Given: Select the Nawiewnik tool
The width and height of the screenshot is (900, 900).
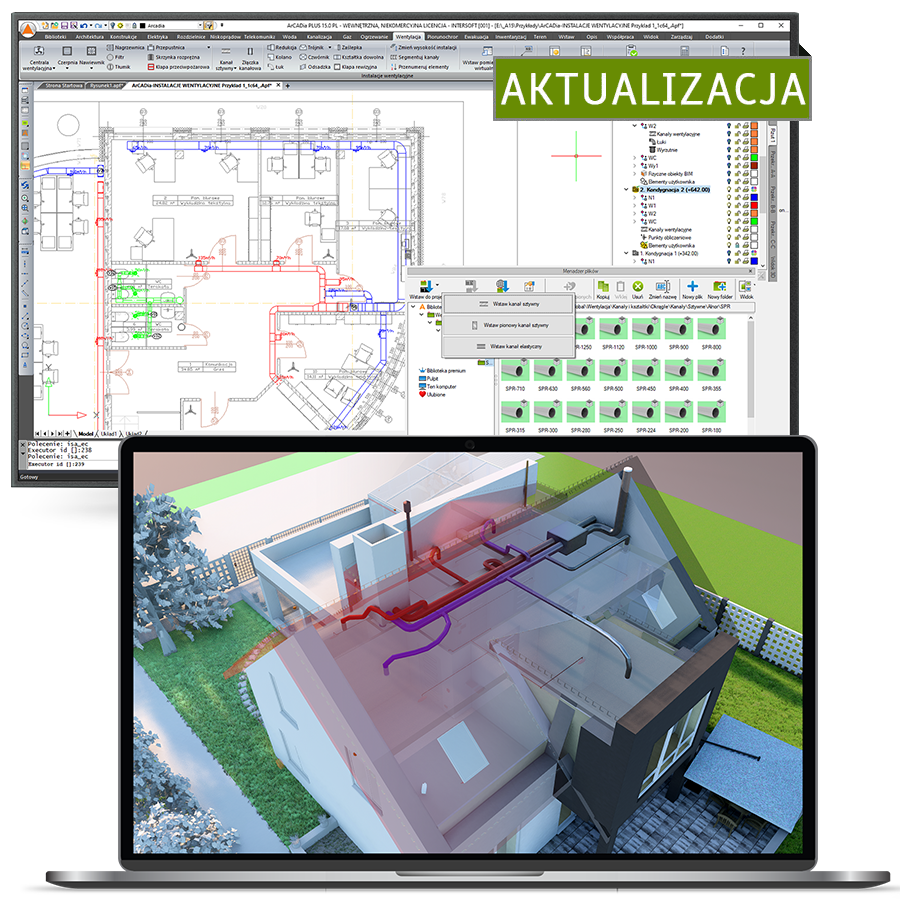Looking at the screenshot, I should [92, 57].
